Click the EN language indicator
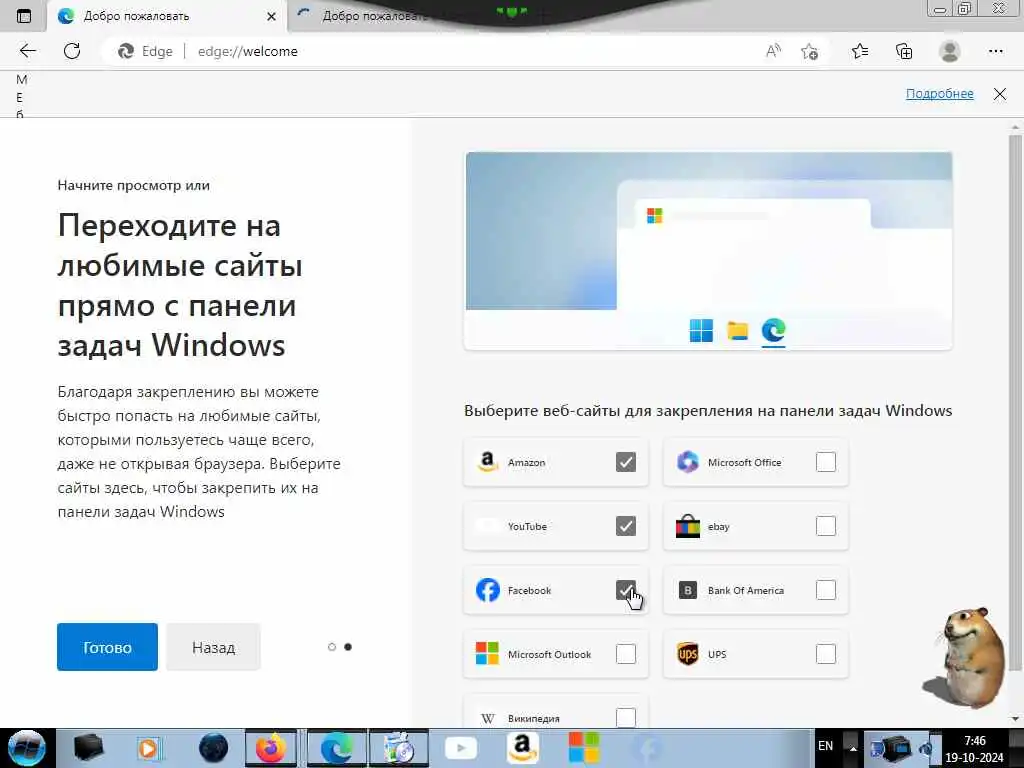The width and height of the screenshot is (1024, 768). click(825, 746)
